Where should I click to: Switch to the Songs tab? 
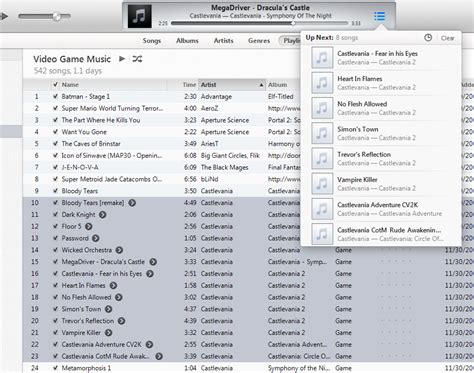coord(152,41)
